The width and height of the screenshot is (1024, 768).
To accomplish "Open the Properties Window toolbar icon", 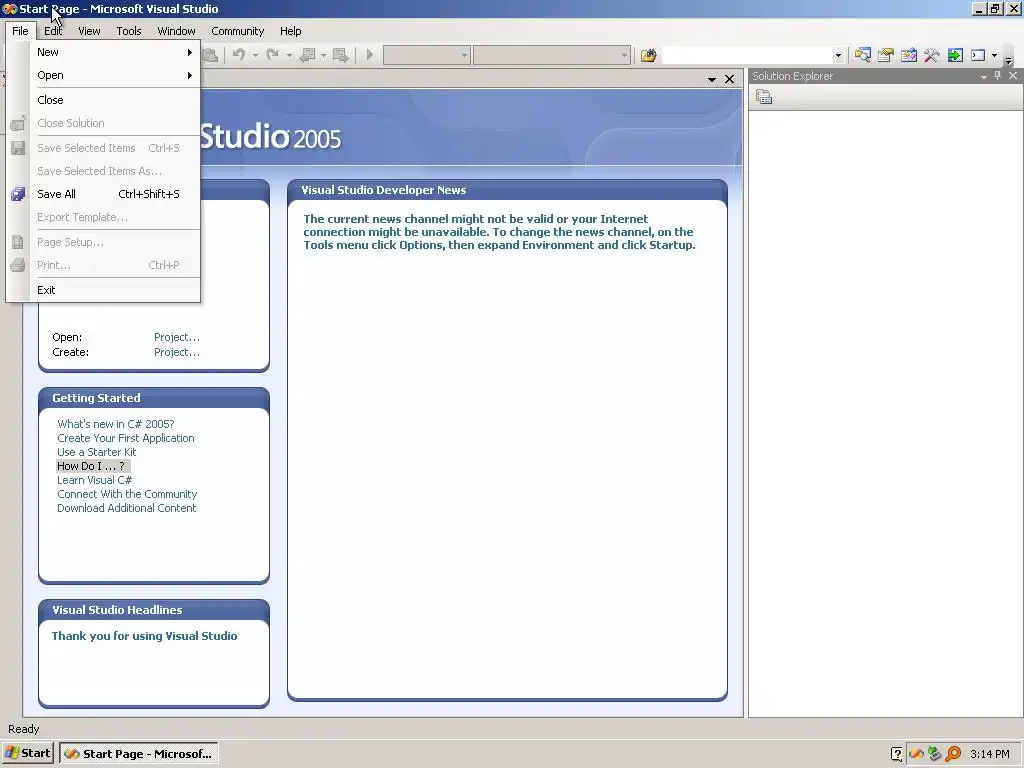I will click(886, 56).
